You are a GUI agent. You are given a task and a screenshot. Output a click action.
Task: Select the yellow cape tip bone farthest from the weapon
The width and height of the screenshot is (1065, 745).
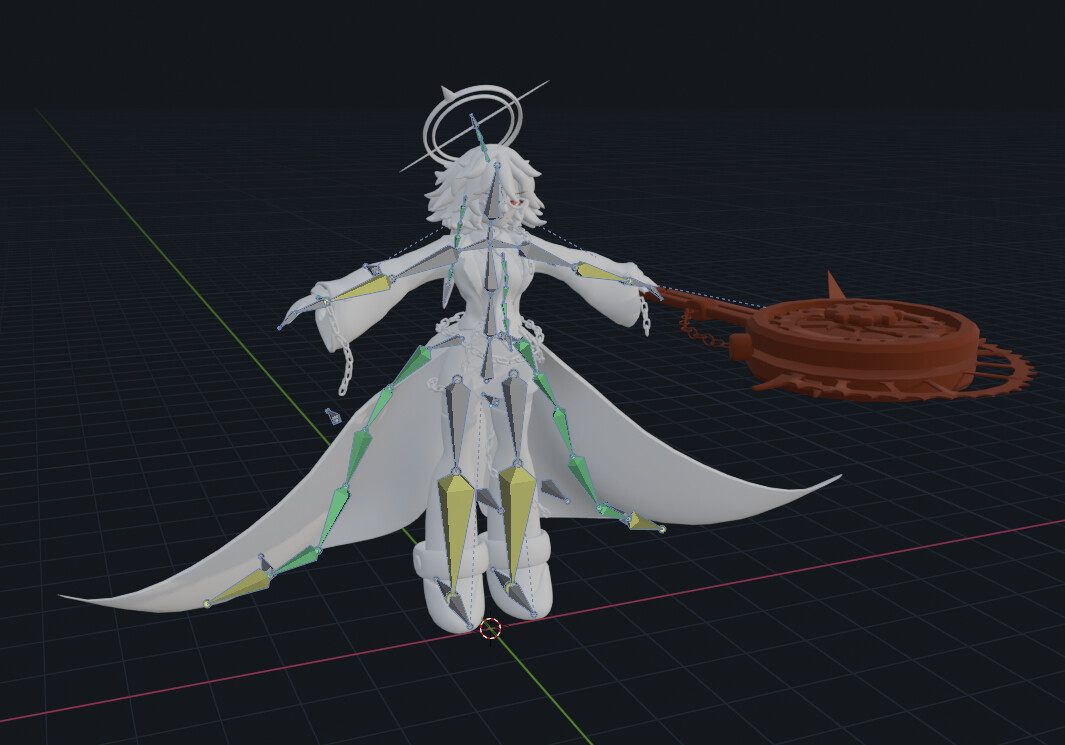(238, 588)
